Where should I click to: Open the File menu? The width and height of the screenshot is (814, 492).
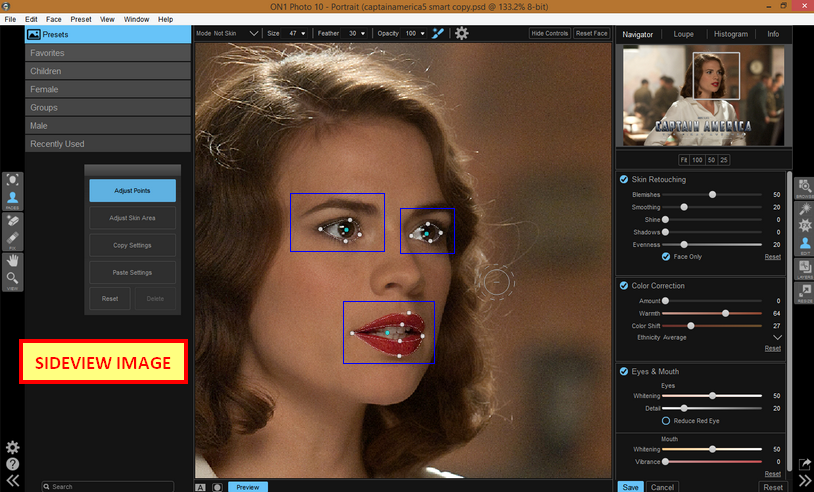tap(10, 19)
